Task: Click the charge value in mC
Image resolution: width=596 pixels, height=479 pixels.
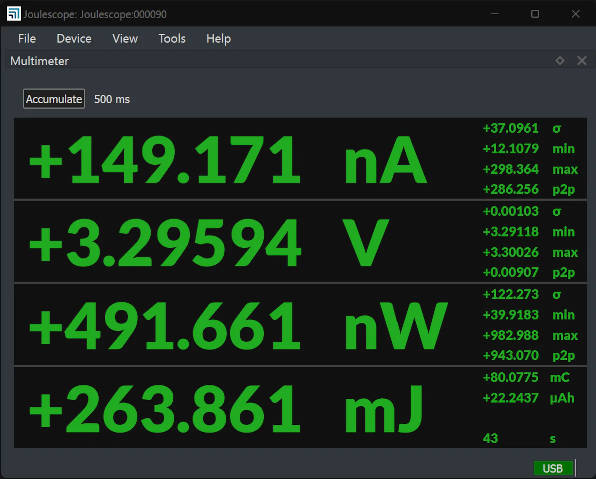Action: pyautogui.click(x=510, y=377)
